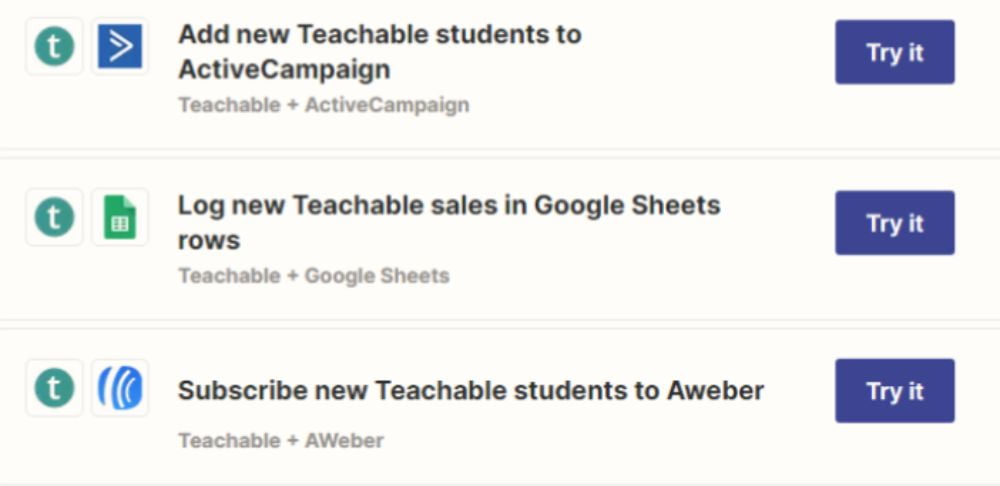Click gray 'Teachable' word in ActiveCampaign subtitle
The width and height of the screenshot is (1000, 486).
coord(229,105)
